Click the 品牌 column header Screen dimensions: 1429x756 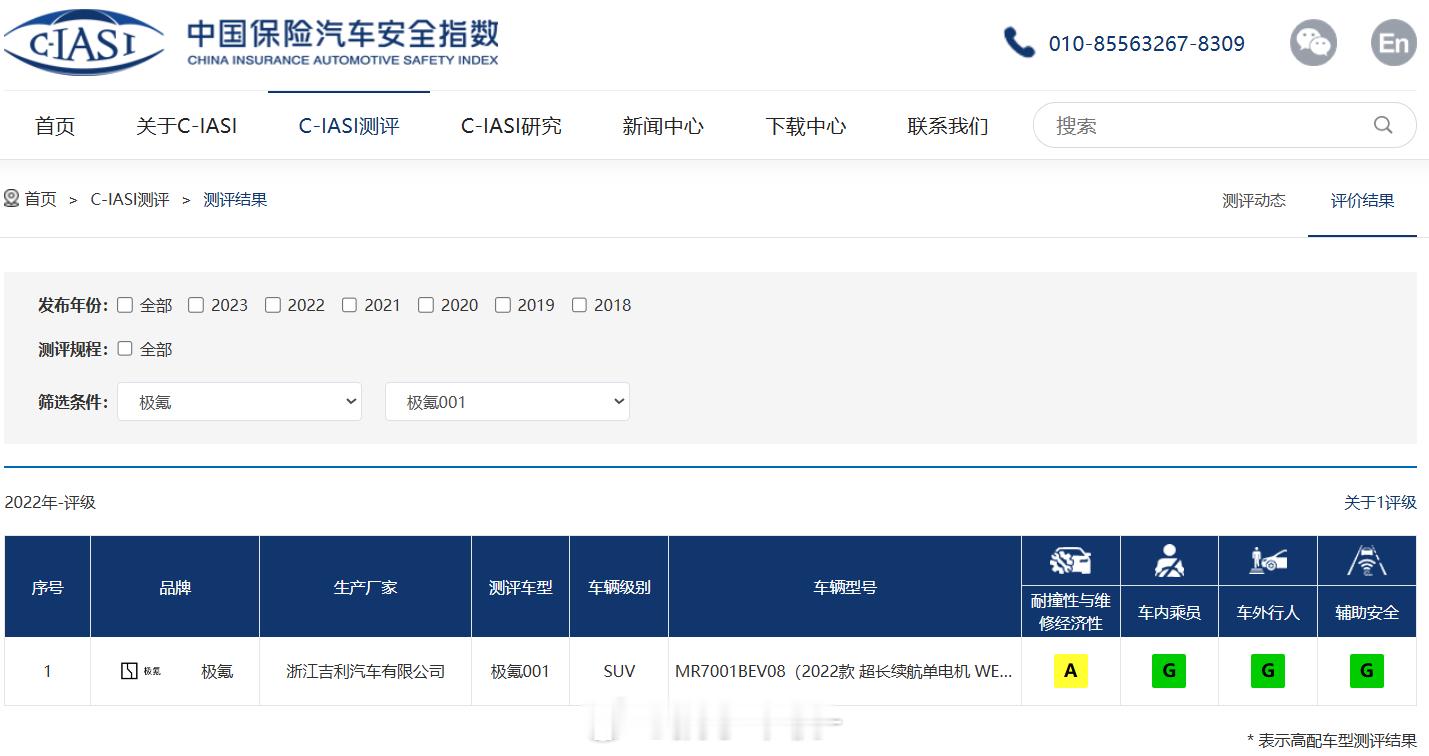[x=175, y=587]
